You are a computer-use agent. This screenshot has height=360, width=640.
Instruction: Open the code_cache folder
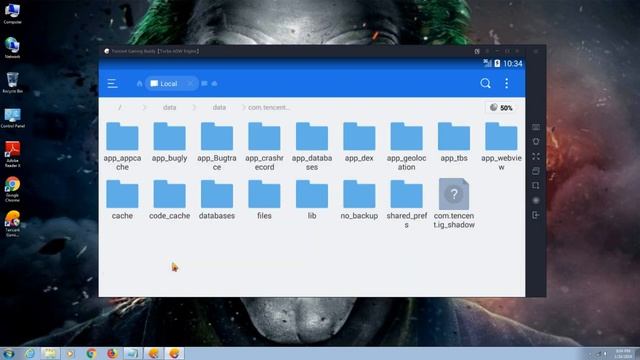(x=169, y=200)
